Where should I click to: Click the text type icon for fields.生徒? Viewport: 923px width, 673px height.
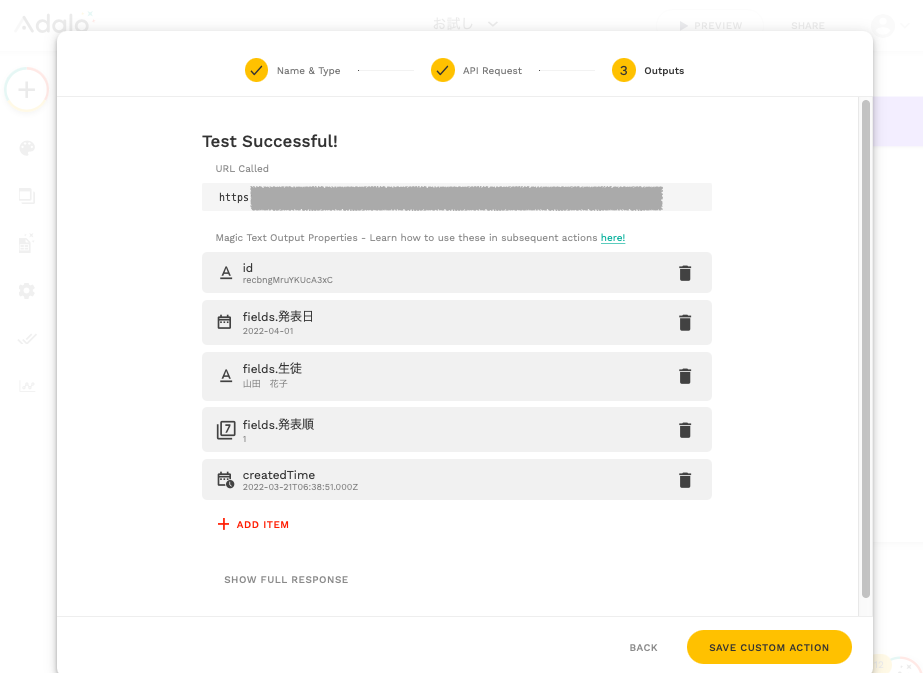click(225, 376)
